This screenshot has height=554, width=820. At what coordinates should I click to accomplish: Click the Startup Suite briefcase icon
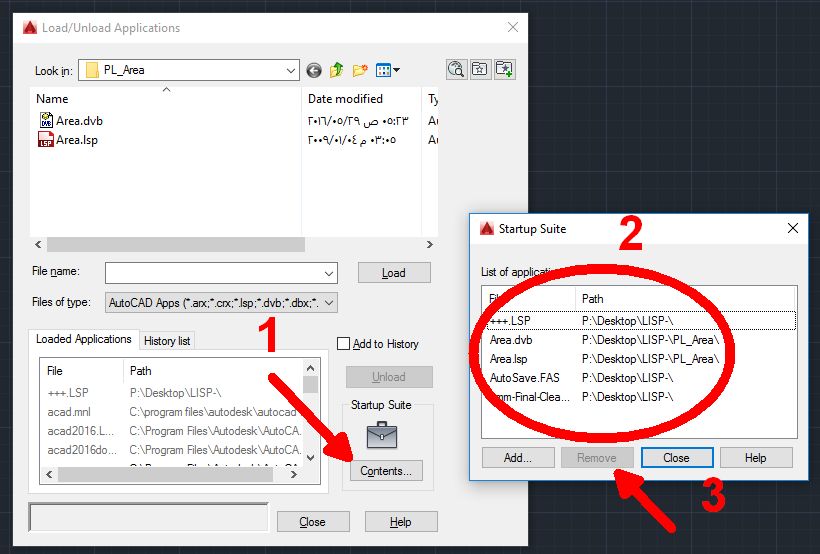point(382,435)
